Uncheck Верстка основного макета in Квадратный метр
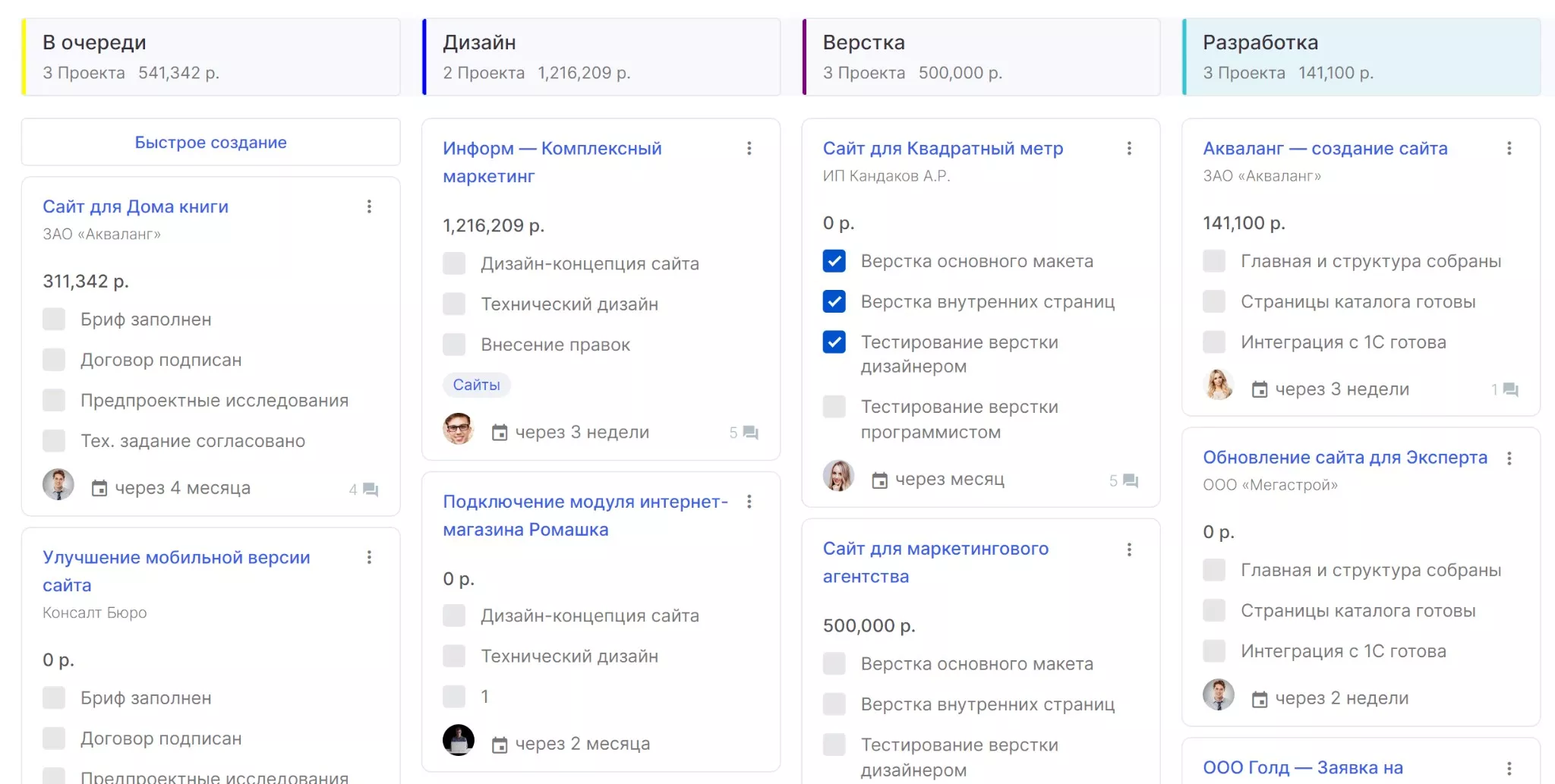 pyautogui.click(x=834, y=261)
